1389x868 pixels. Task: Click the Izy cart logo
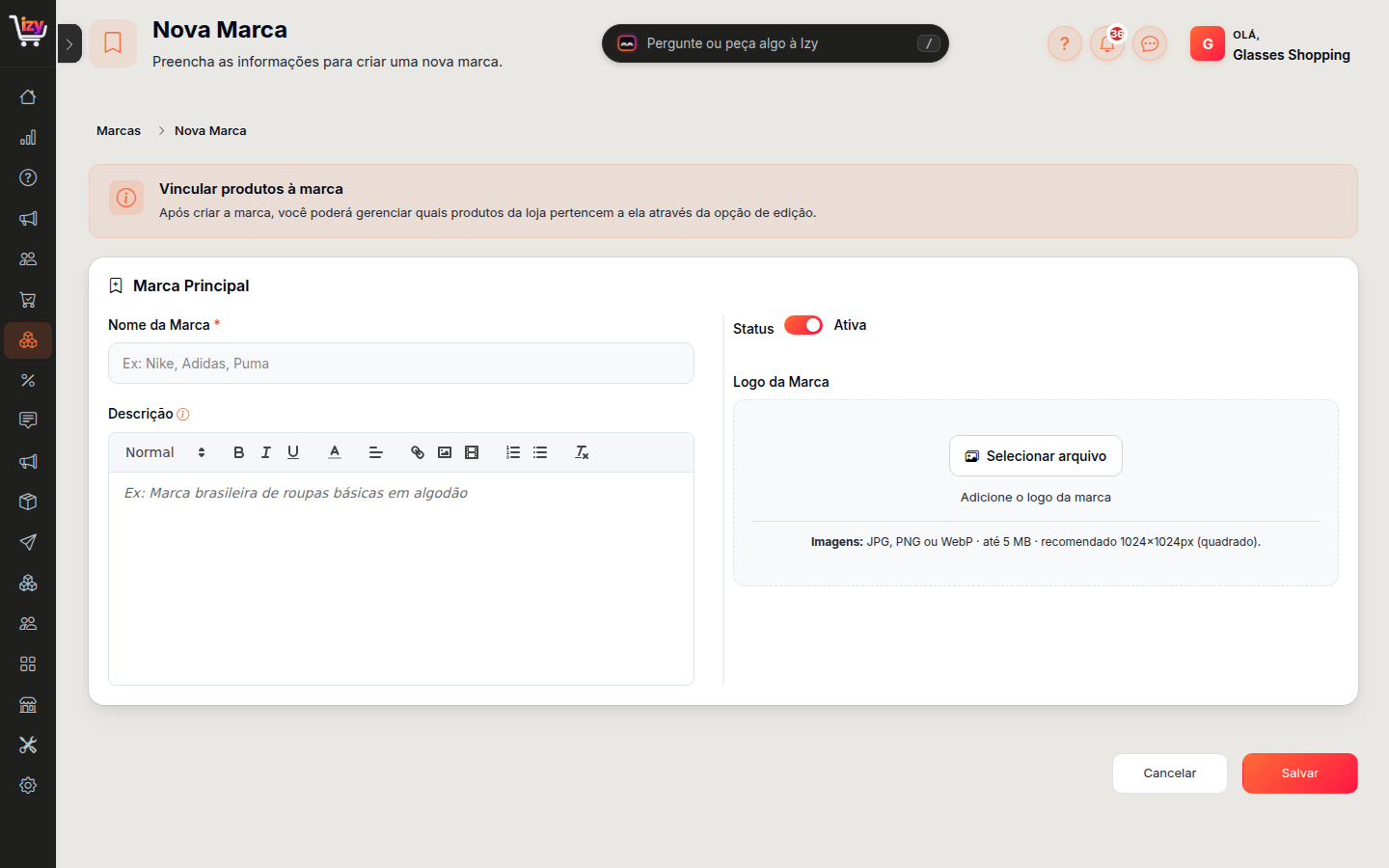pyautogui.click(x=28, y=31)
